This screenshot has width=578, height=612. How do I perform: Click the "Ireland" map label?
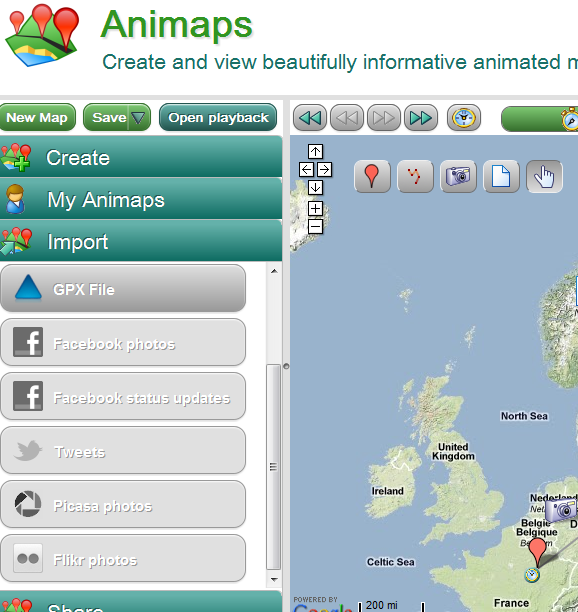tap(388, 491)
